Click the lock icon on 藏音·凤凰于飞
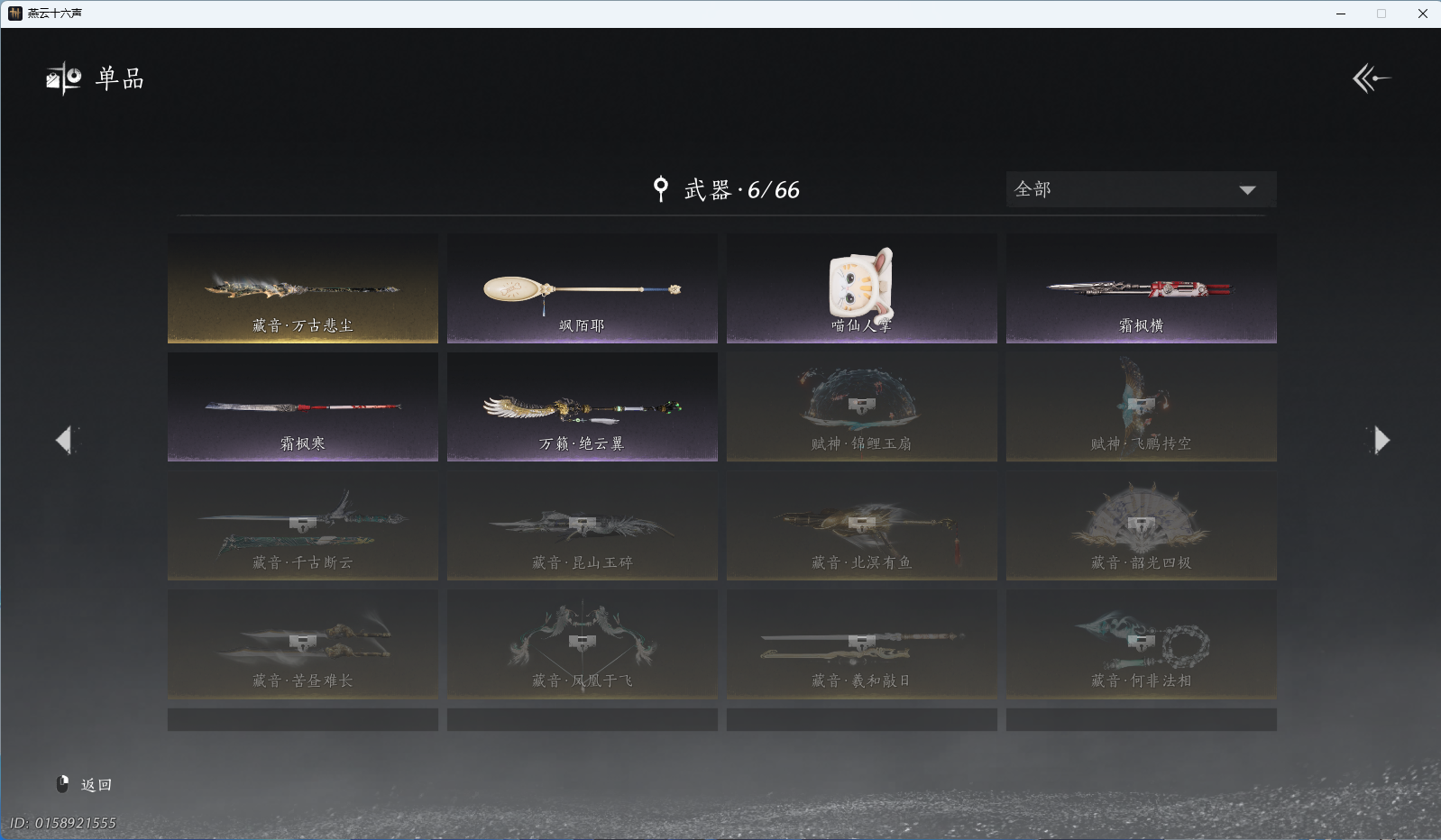Image resolution: width=1441 pixels, height=840 pixels. point(582,642)
